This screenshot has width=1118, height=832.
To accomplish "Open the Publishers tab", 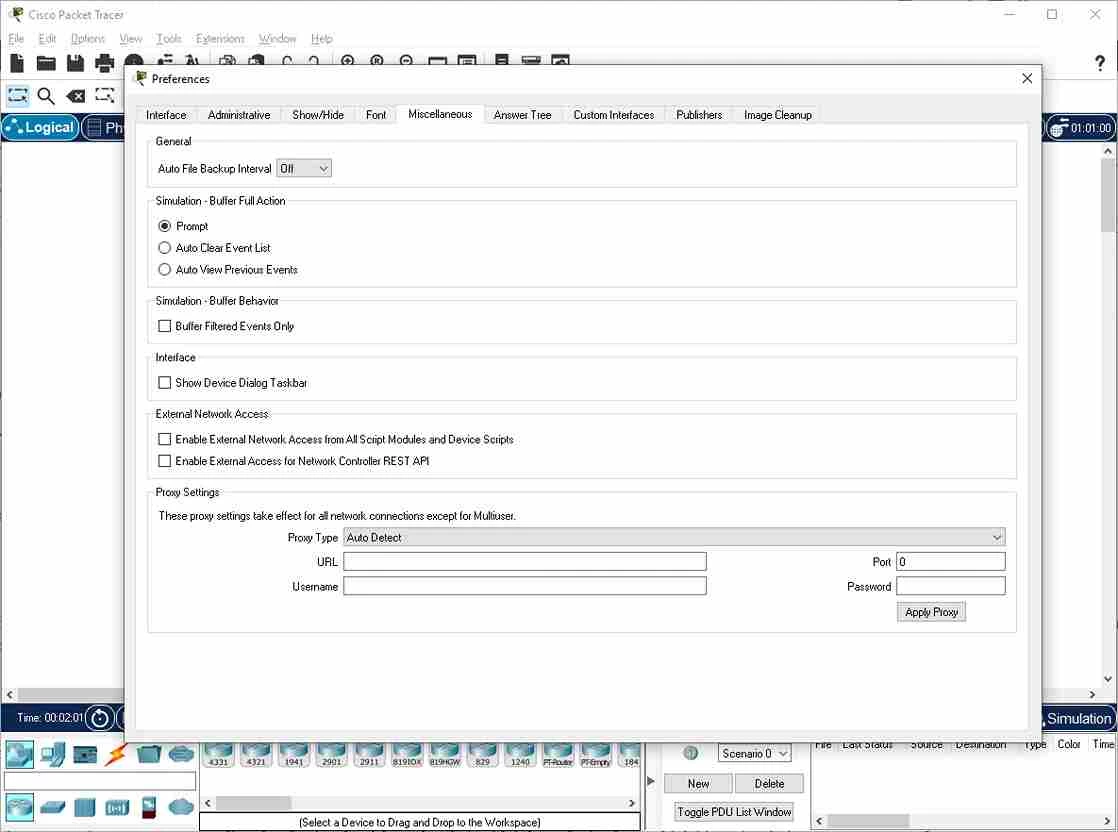I will point(699,115).
